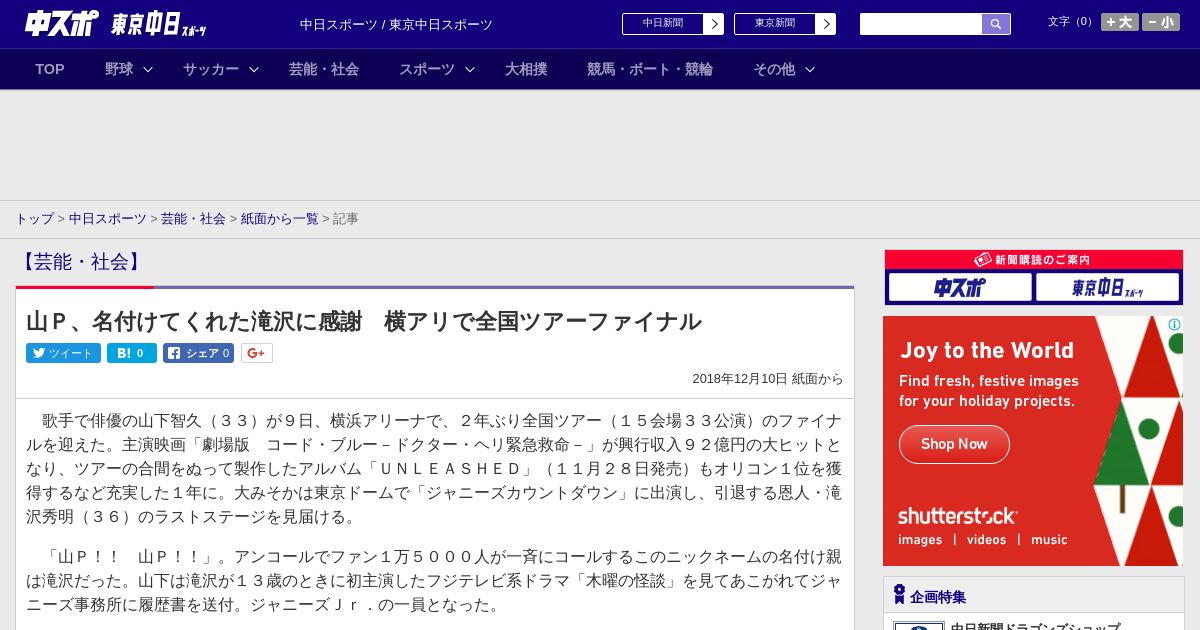Click the arrow beside 中日新聞
The height and width of the screenshot is (630, 1200).
(714, 24)
